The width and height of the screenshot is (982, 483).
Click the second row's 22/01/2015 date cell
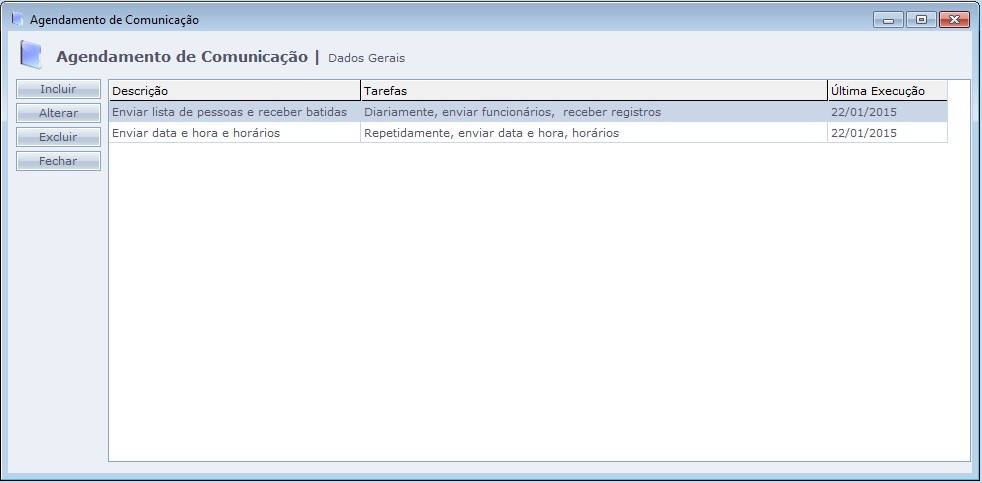pyautogui.click(x=864, y=133)
